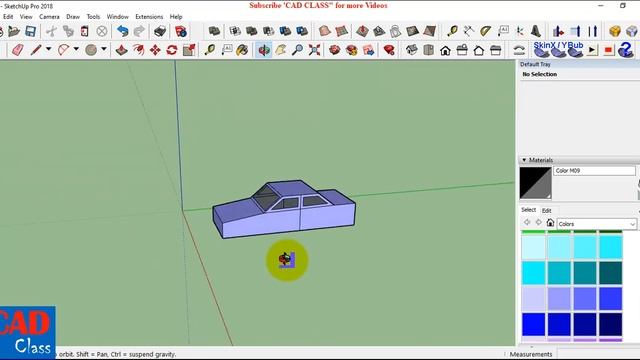Click the Extension Warehouse ruby icon

tap(389, 50)
